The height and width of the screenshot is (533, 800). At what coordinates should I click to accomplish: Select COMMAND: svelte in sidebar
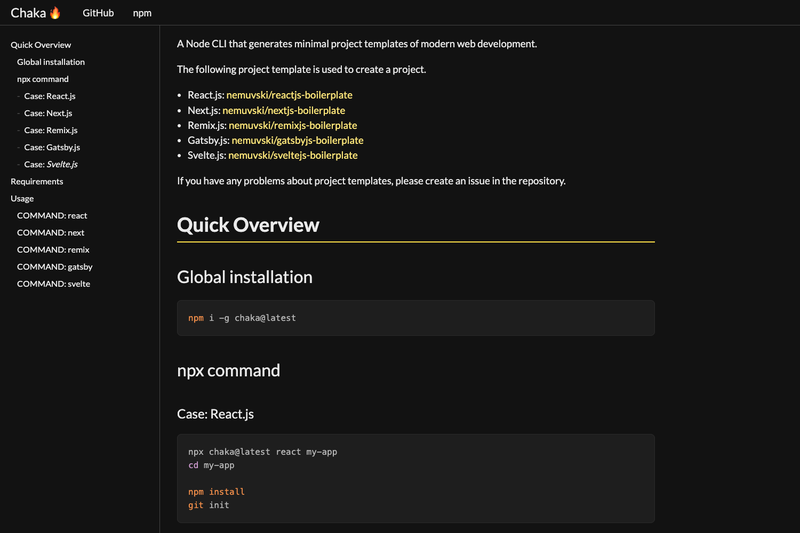(x=54, y=284)
